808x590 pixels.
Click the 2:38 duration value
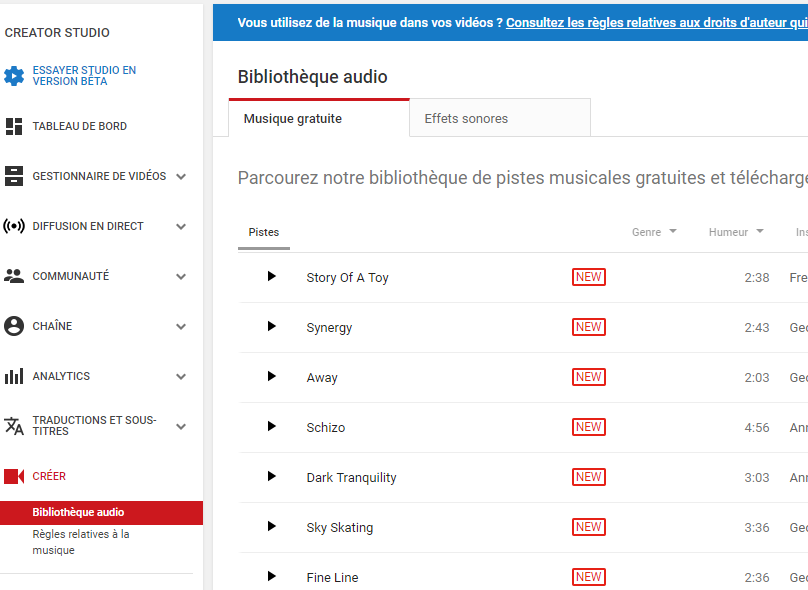(756, 278)
